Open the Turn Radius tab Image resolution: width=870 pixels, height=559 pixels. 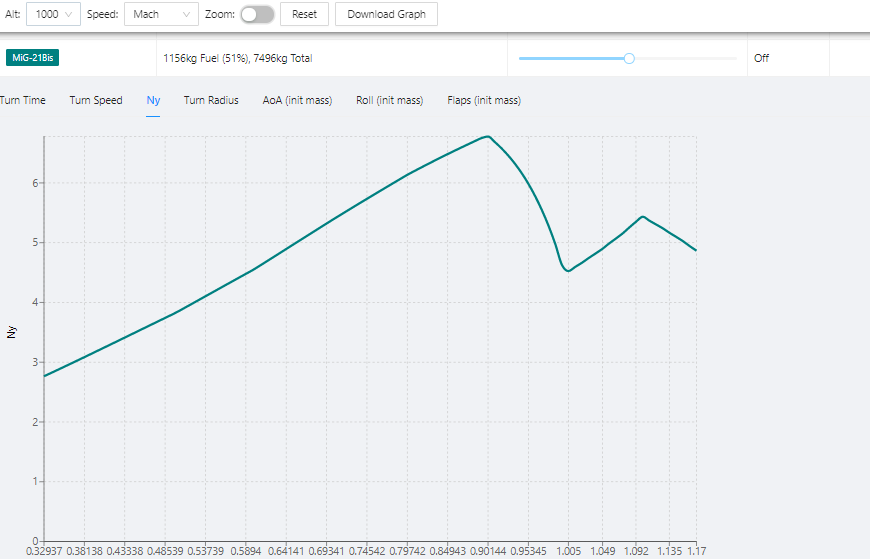[211, 100]
